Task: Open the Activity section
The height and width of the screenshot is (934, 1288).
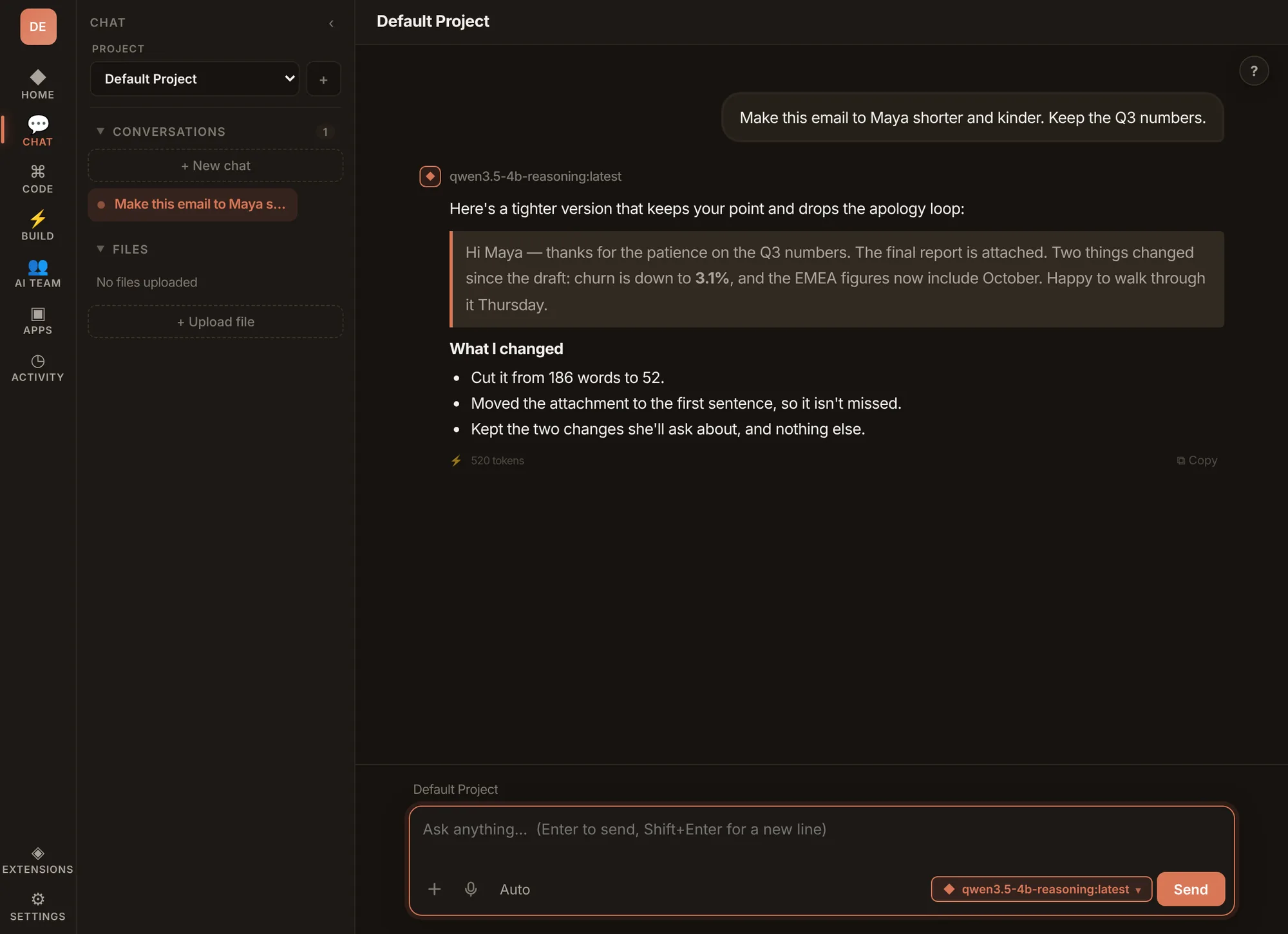Action: click(37, 367)
